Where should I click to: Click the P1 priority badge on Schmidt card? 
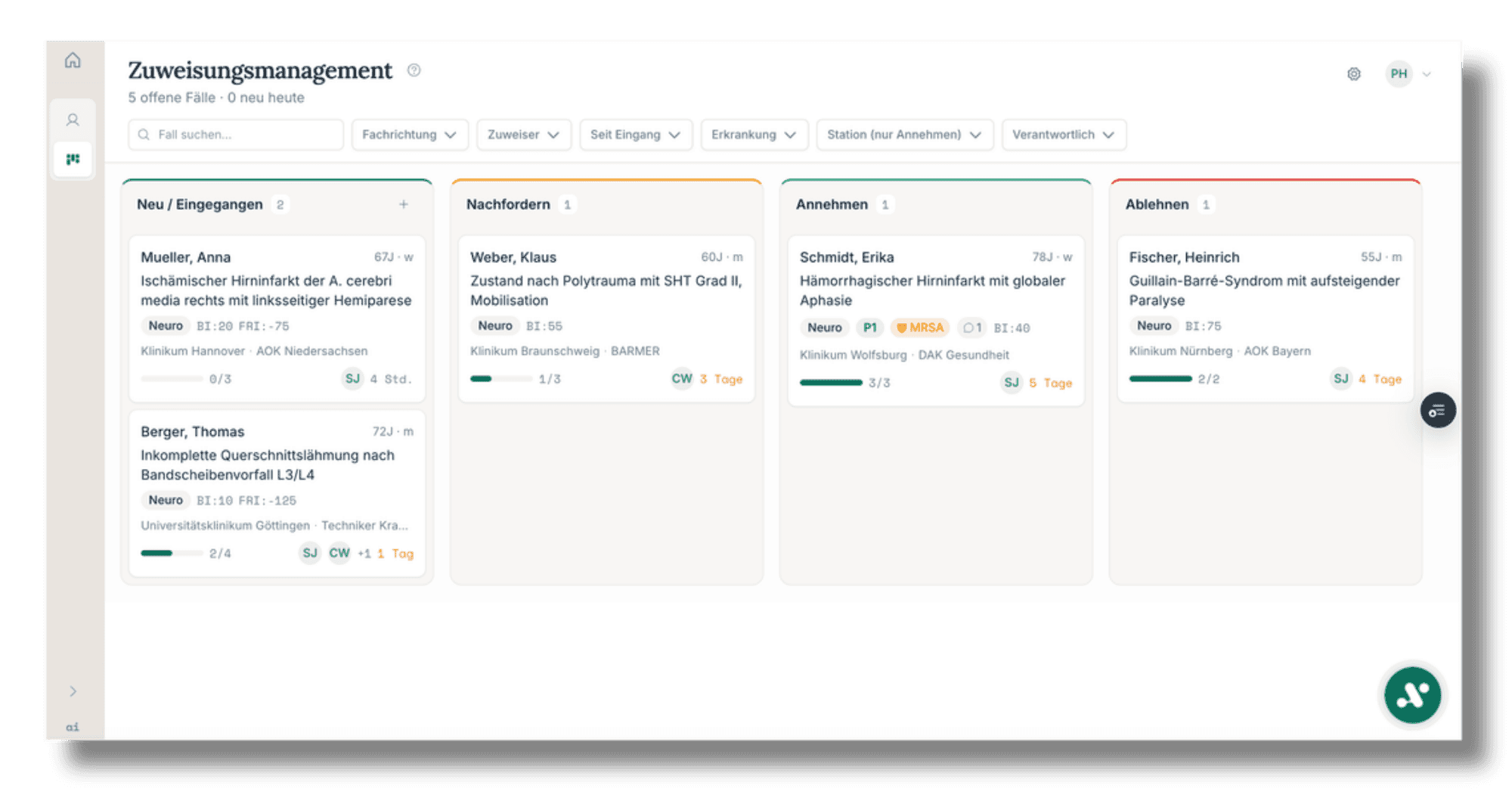869,327
